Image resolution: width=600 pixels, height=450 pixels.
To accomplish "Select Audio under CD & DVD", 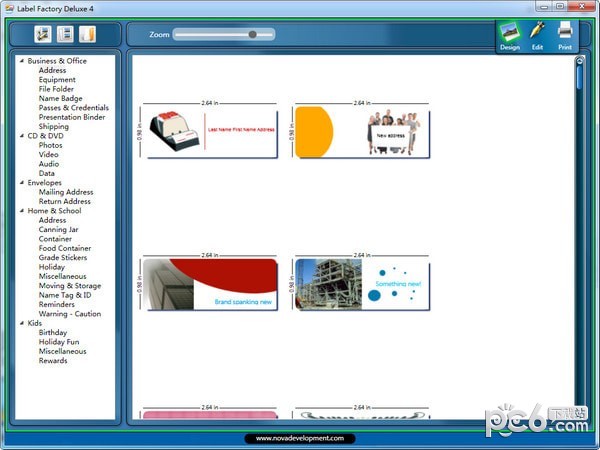I will point(49,164).
